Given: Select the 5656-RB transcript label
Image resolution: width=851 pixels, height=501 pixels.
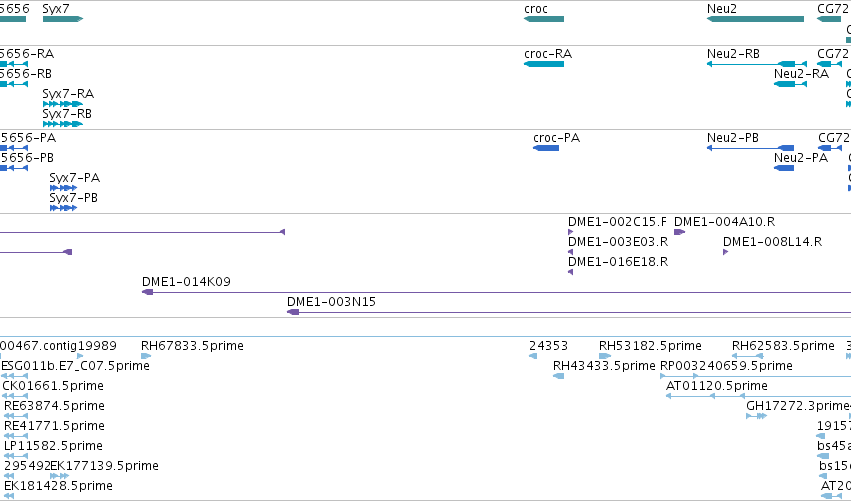Looking at the screenshot, I should coord(26,74).
